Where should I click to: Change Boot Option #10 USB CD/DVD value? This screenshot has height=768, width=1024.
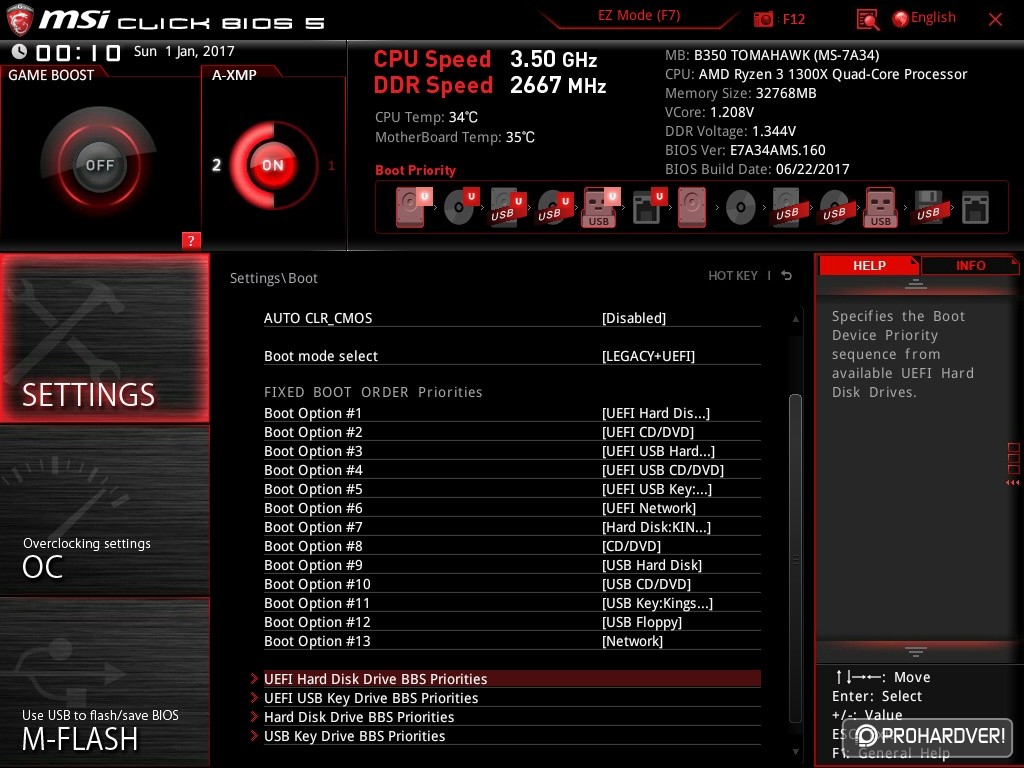pos(646,583)
